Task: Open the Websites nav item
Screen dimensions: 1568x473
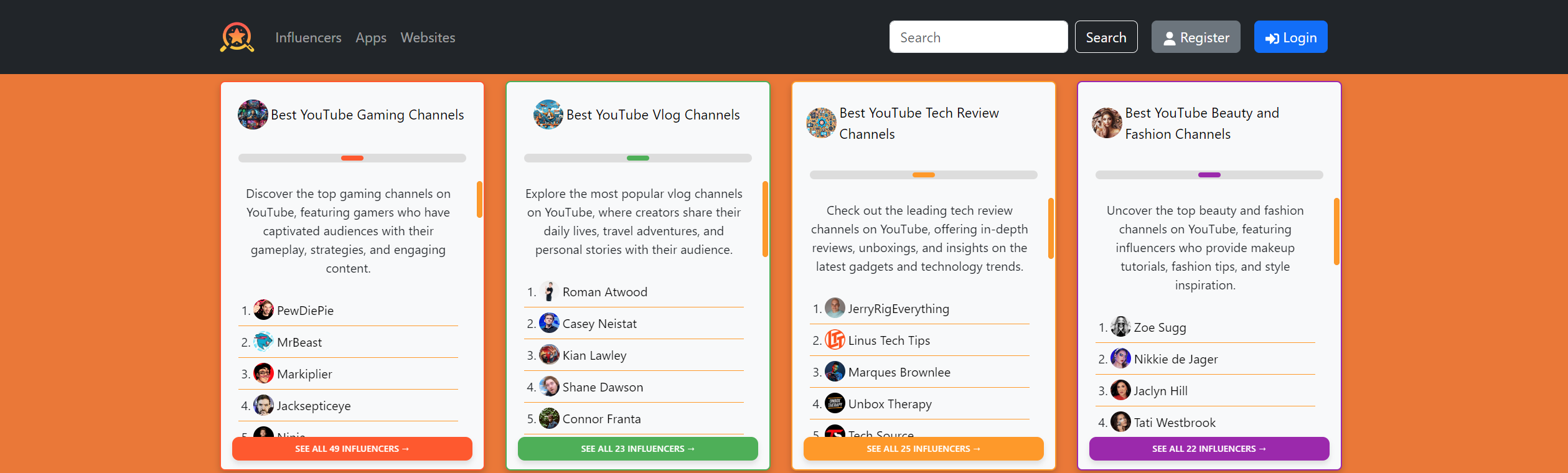Action: pyautogui.click(x=428, y=37)
